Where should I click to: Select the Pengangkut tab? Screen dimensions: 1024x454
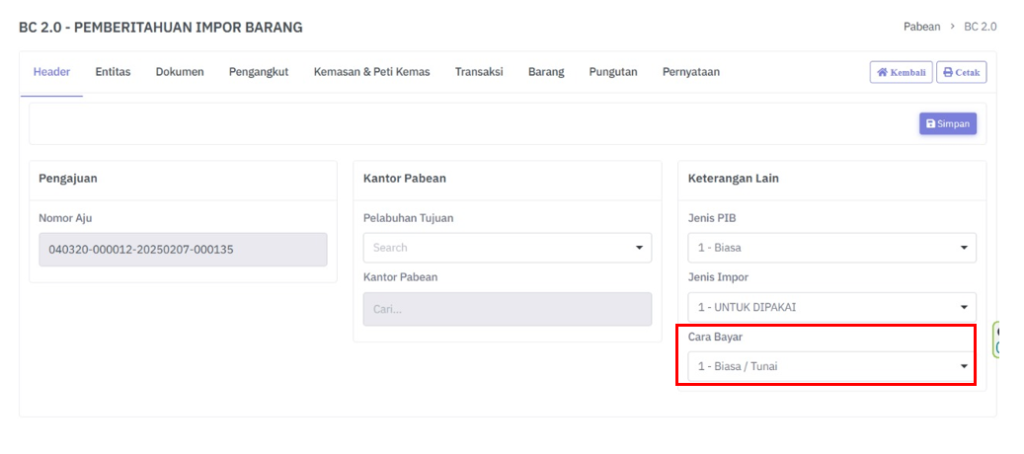pos(258,72)
